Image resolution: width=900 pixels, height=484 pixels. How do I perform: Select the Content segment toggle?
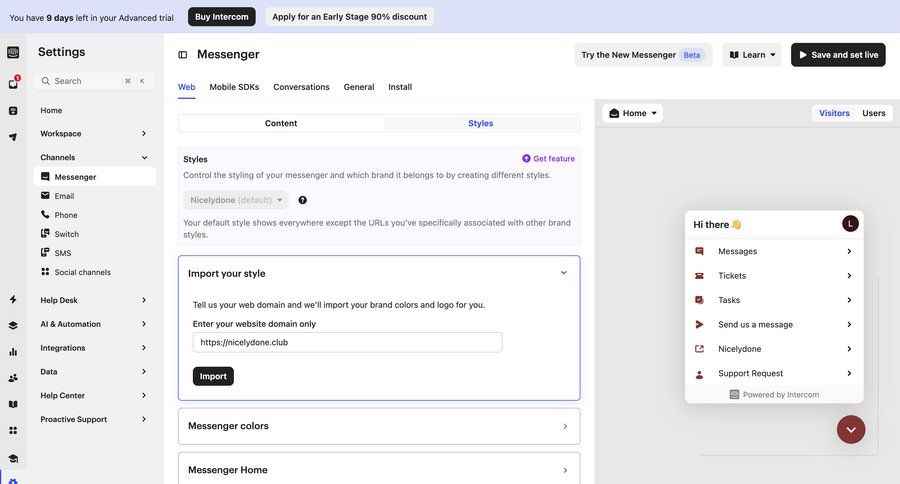(281, 123)
